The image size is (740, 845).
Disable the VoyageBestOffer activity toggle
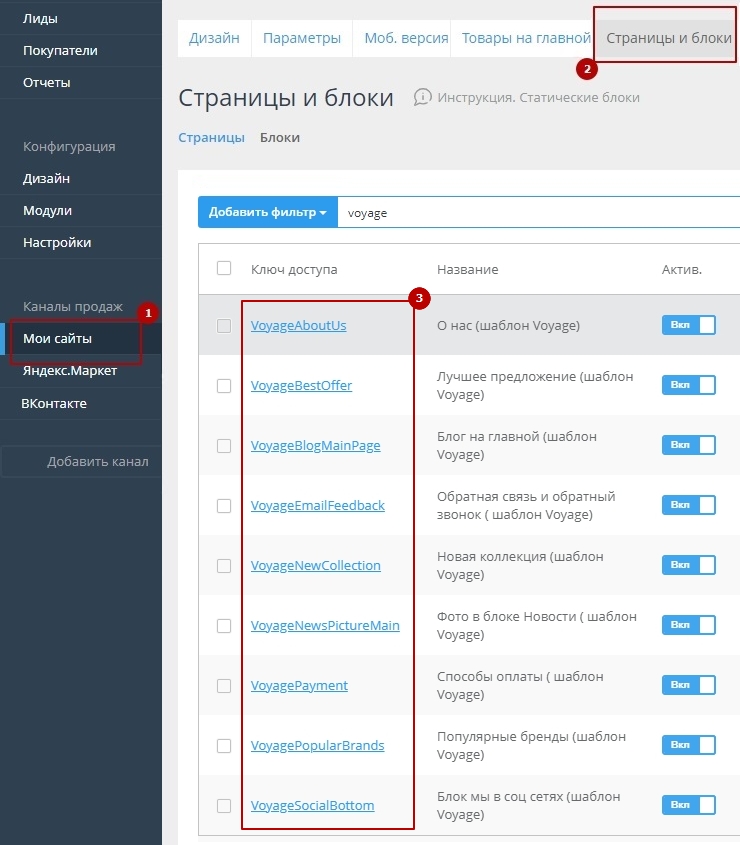coord(688,385)
